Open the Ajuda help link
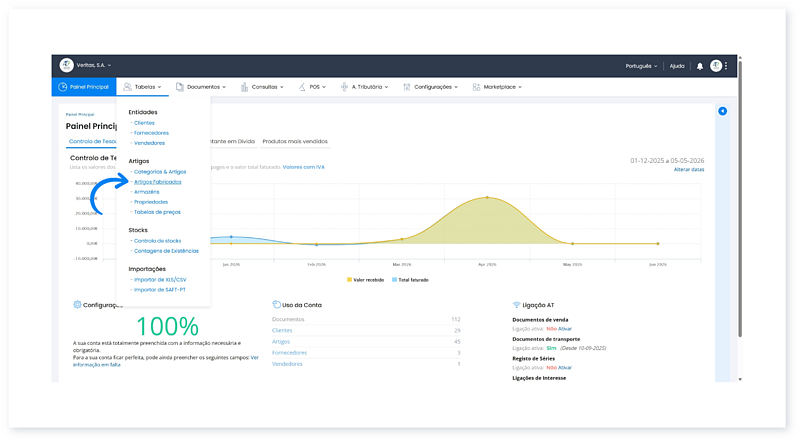 pyautogui.click(x=677, y=66)
